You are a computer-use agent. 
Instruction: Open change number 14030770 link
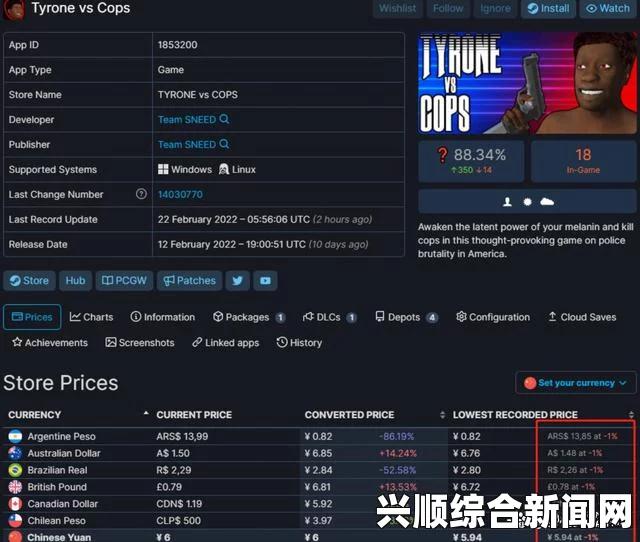(180, 194)
